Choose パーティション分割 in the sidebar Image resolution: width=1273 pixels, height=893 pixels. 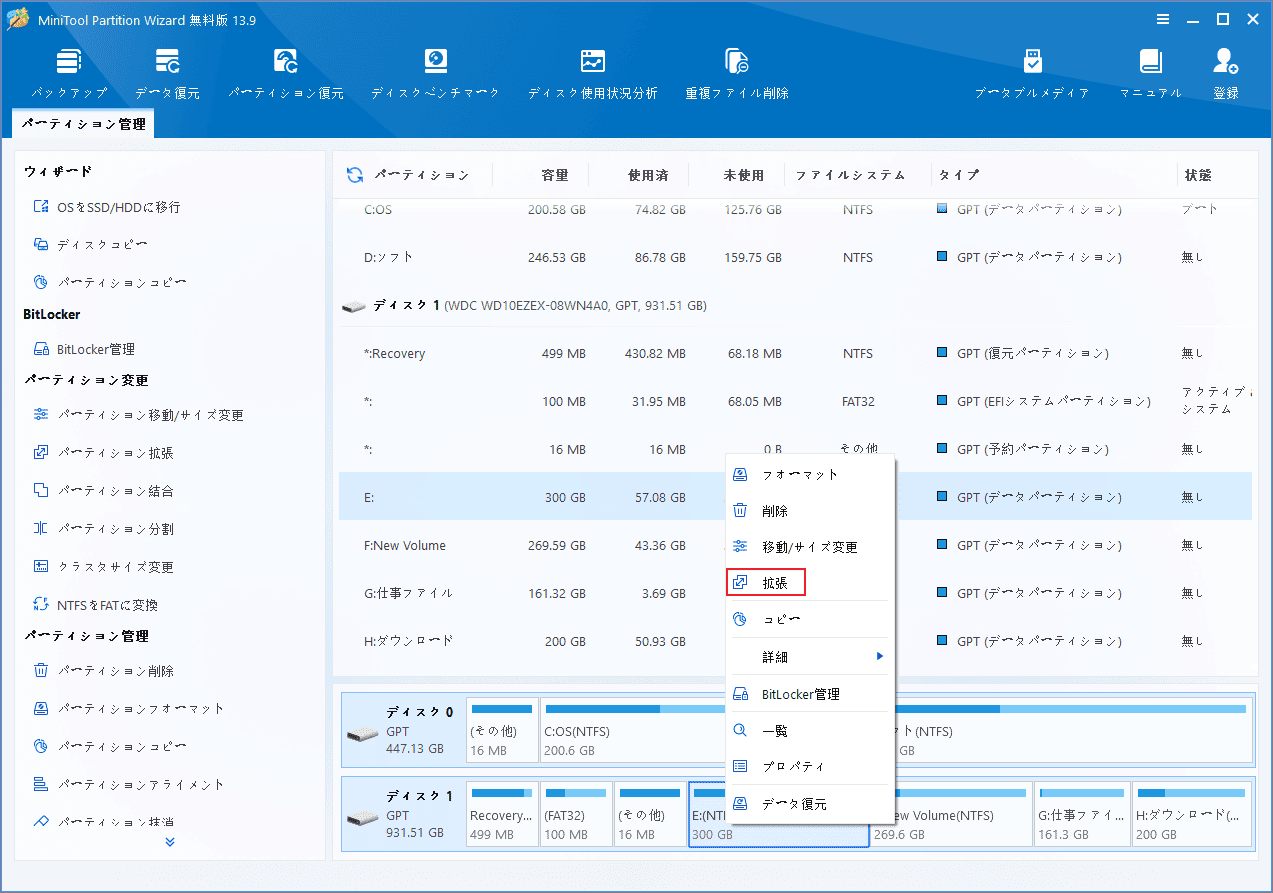click(x=104, y=529)
